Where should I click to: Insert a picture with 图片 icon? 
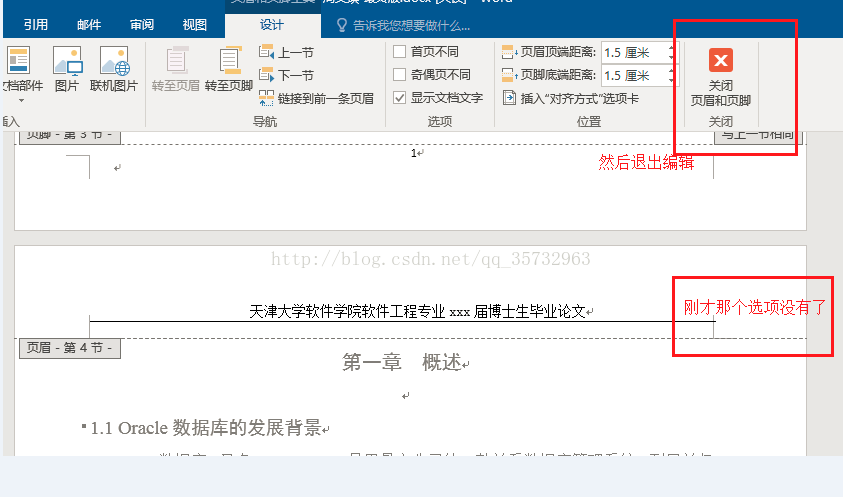pyautogui.click(x=67, y=69)
